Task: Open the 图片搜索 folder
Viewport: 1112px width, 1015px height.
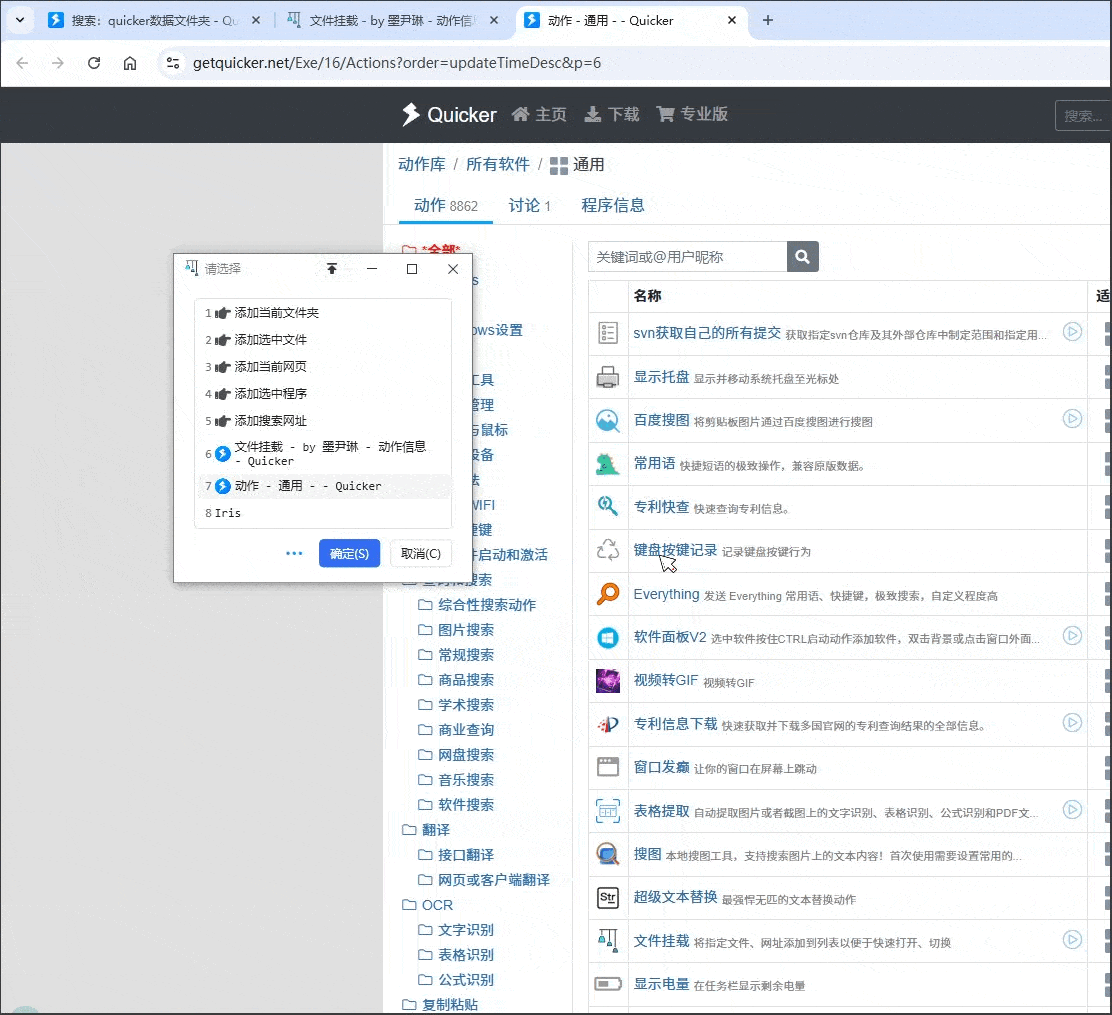Action: tap(456, 630)
